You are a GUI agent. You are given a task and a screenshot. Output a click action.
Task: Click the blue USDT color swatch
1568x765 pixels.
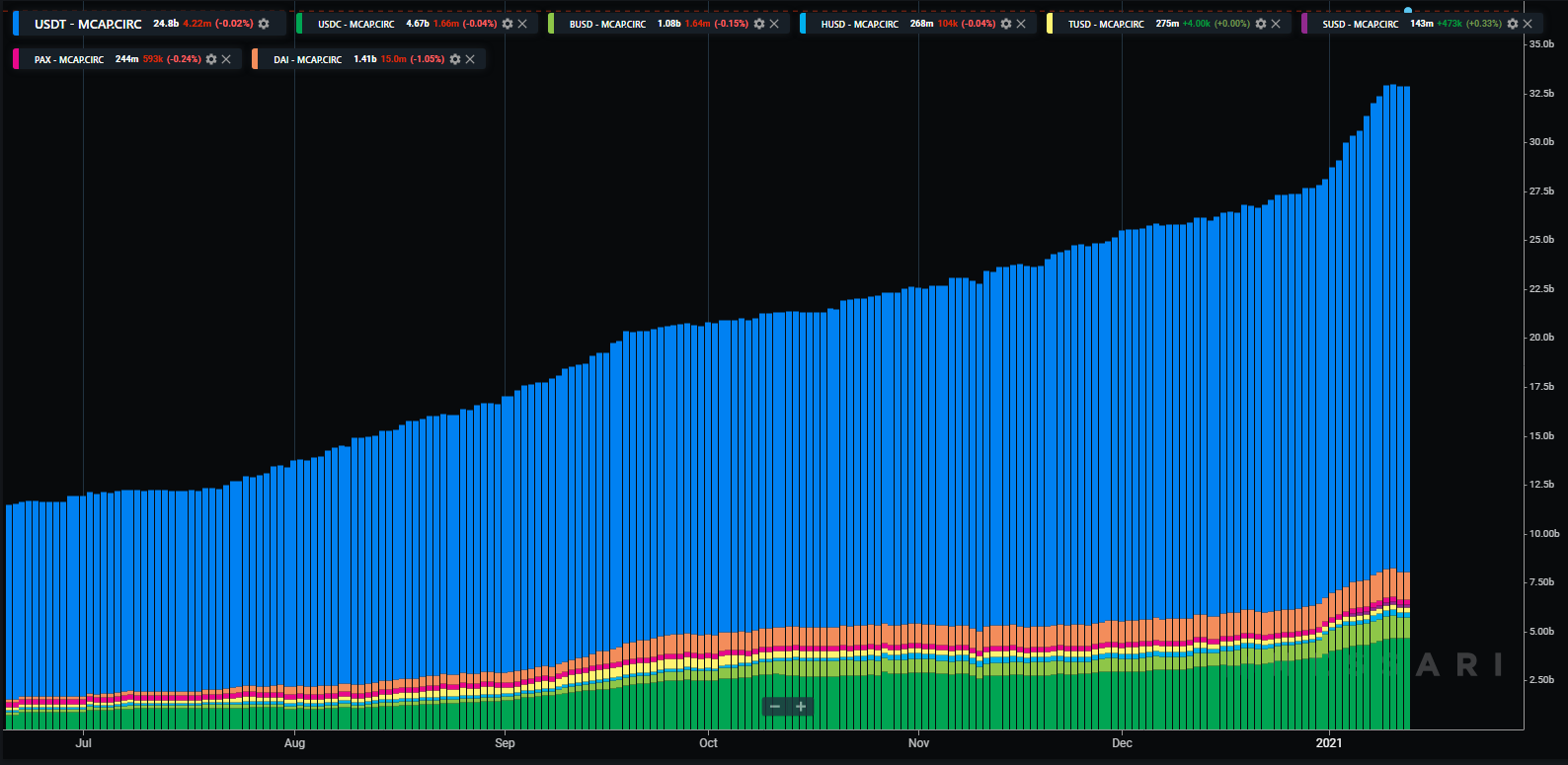pos(16,24)
